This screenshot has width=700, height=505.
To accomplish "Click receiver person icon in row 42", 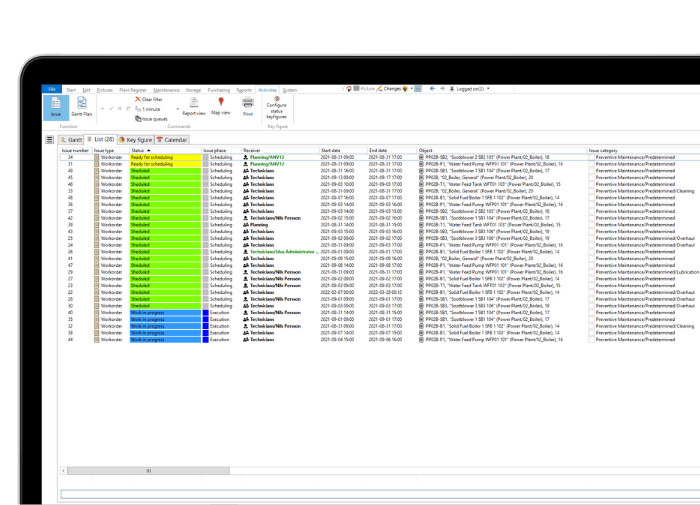I will [x=246, y=218].
